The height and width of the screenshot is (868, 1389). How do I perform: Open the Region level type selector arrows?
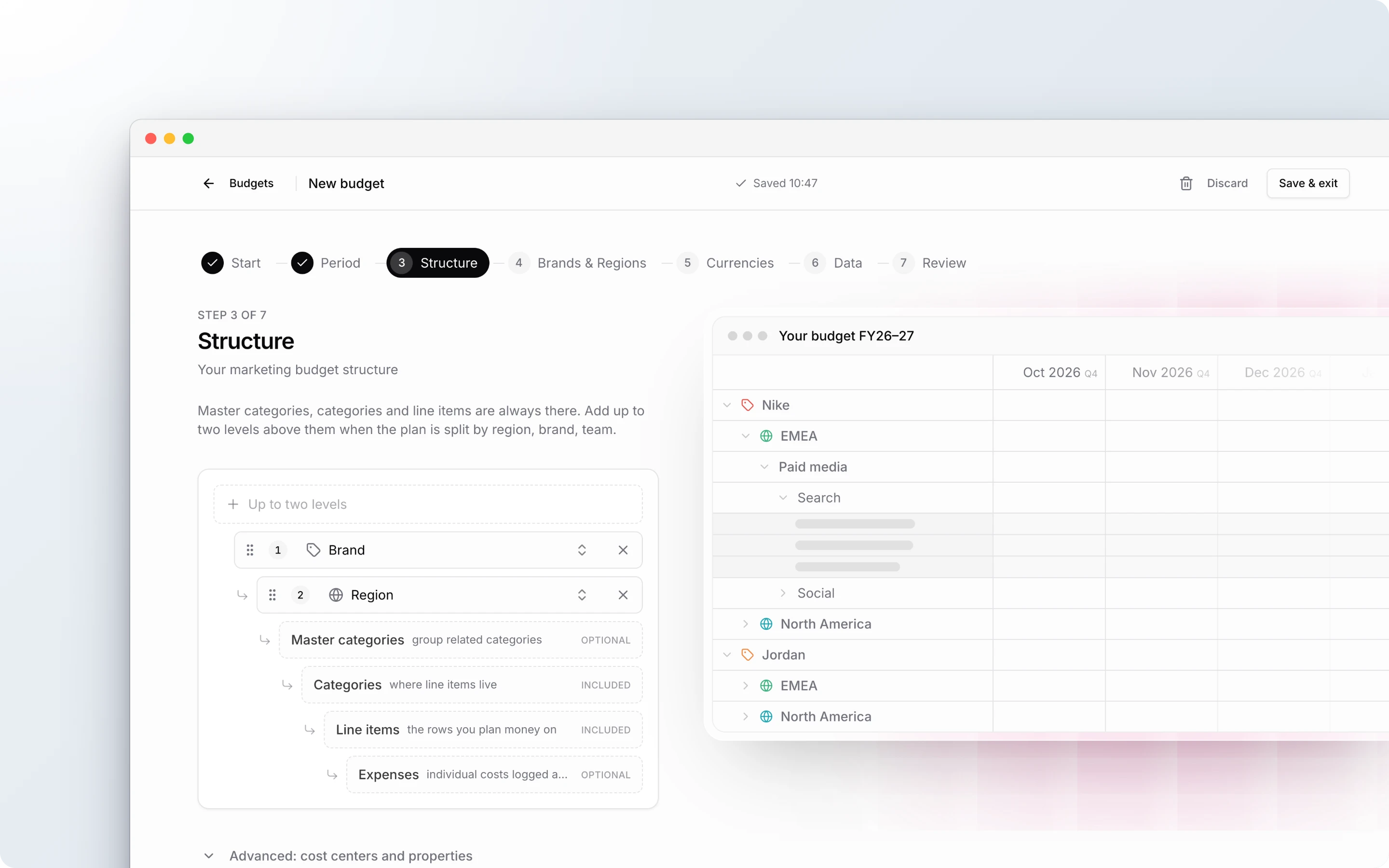[x=582, y=595]
